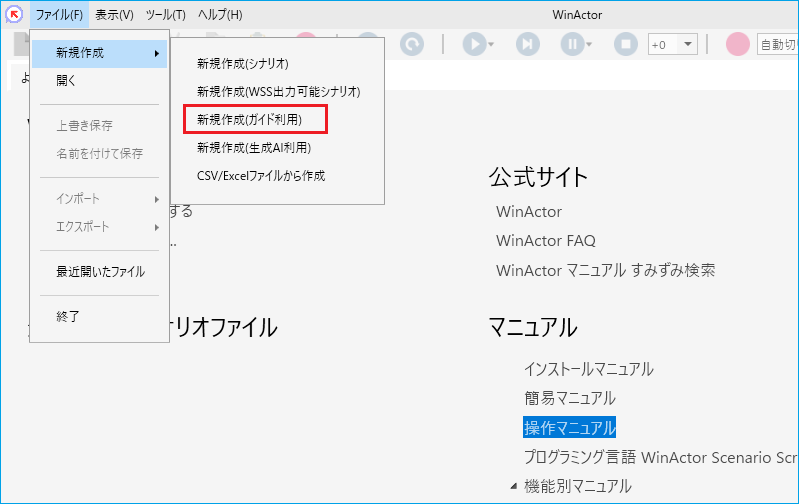Open the ツール(T) menu
The height and width of the screenshot is (504, 799).
[x=166, y=15]
